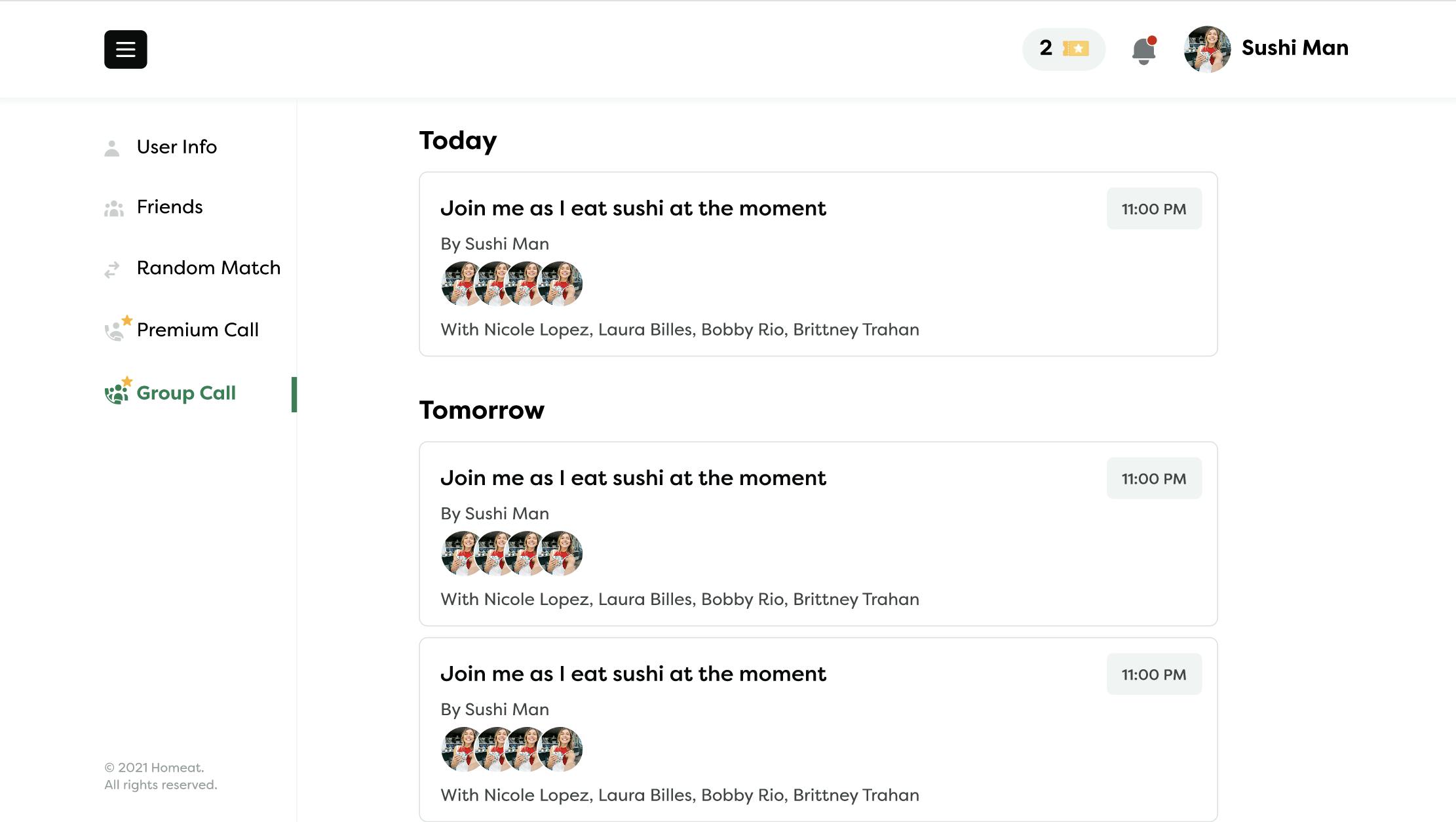1456x822 pixels.
Task: Go to Friends section
Action: click(170, 207)
